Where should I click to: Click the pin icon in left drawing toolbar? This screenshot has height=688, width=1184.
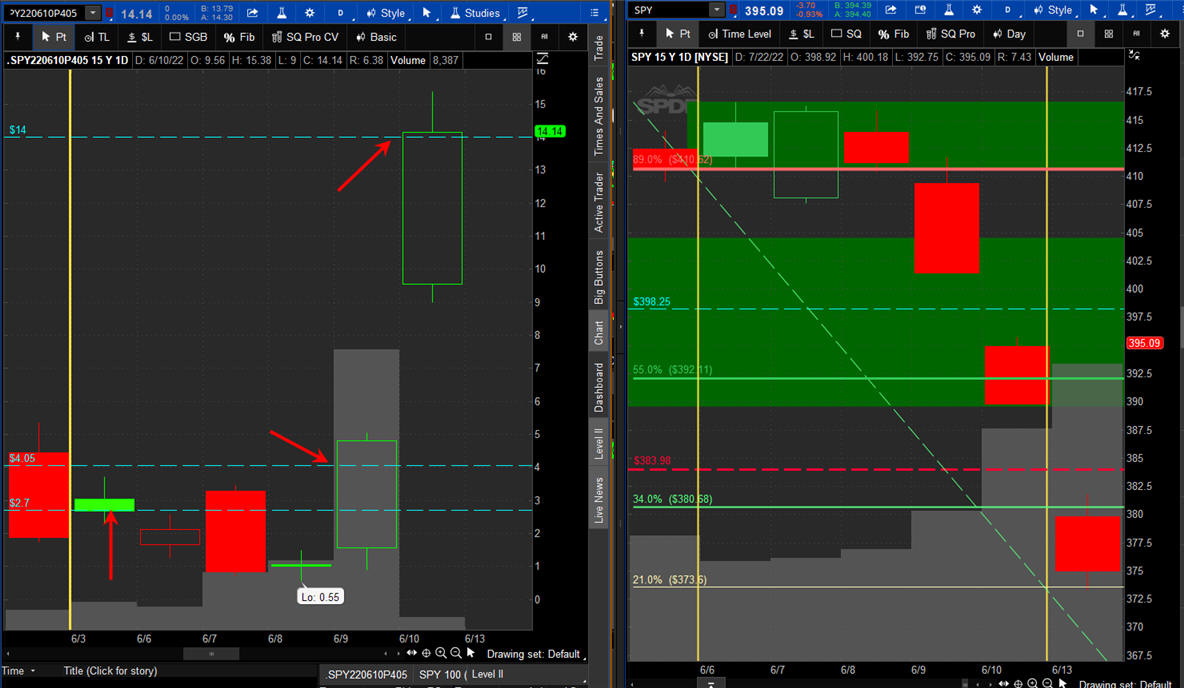click(x=17, y=36)
